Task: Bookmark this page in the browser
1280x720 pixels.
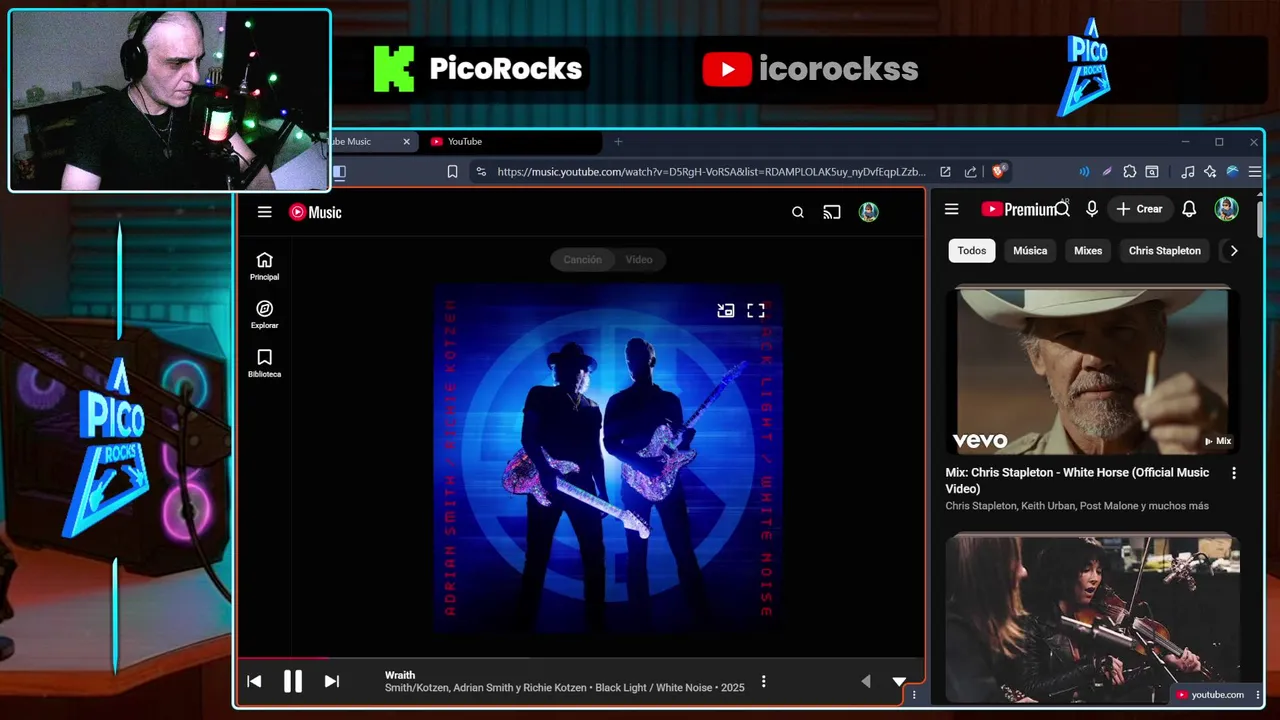Action: tap(452, 172)
